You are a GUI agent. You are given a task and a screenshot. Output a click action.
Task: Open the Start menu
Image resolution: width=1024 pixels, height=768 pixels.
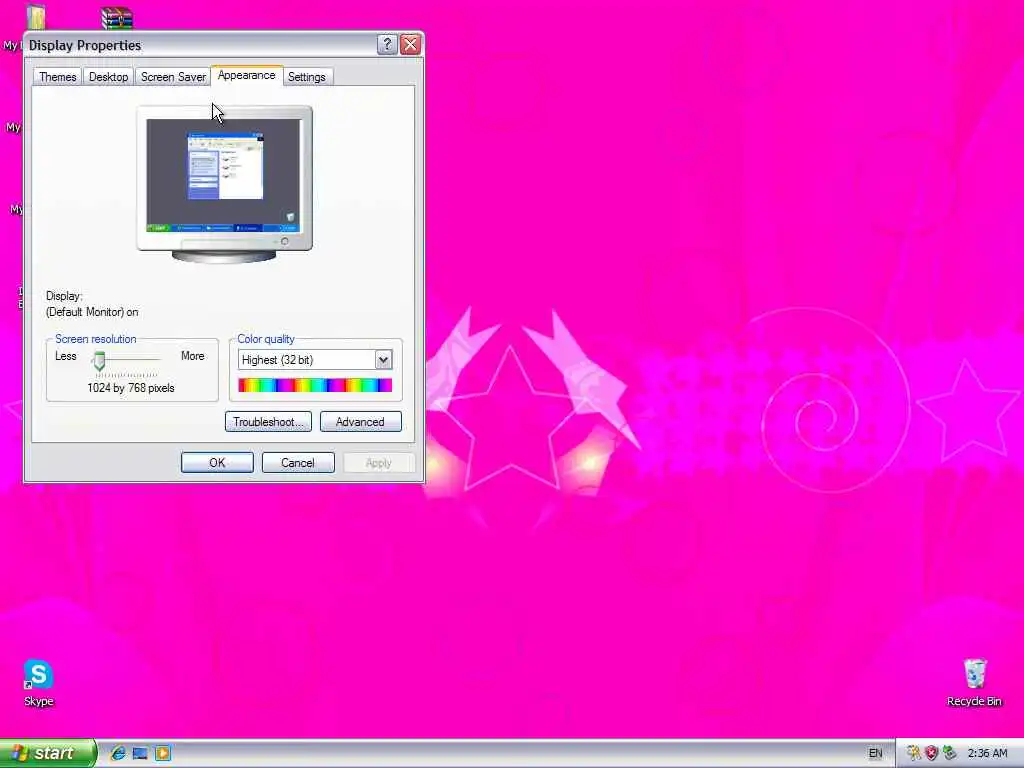(48, 753)
